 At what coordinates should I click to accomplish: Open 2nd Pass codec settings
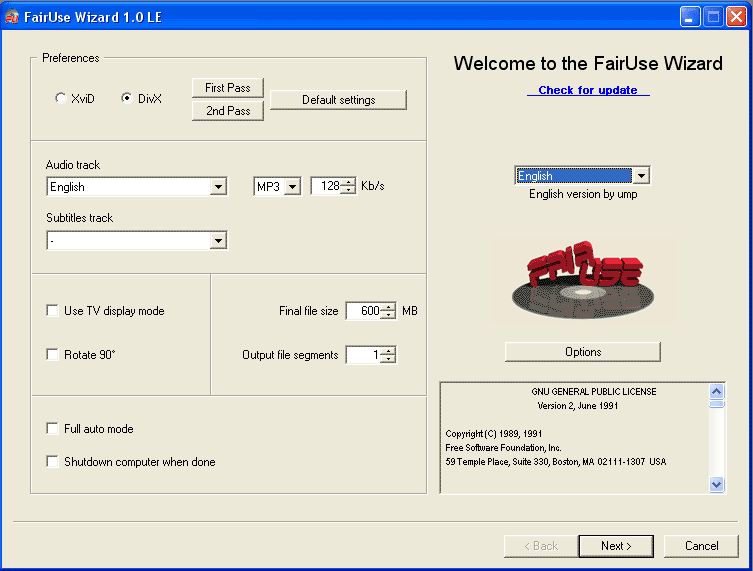coord(228,111)
